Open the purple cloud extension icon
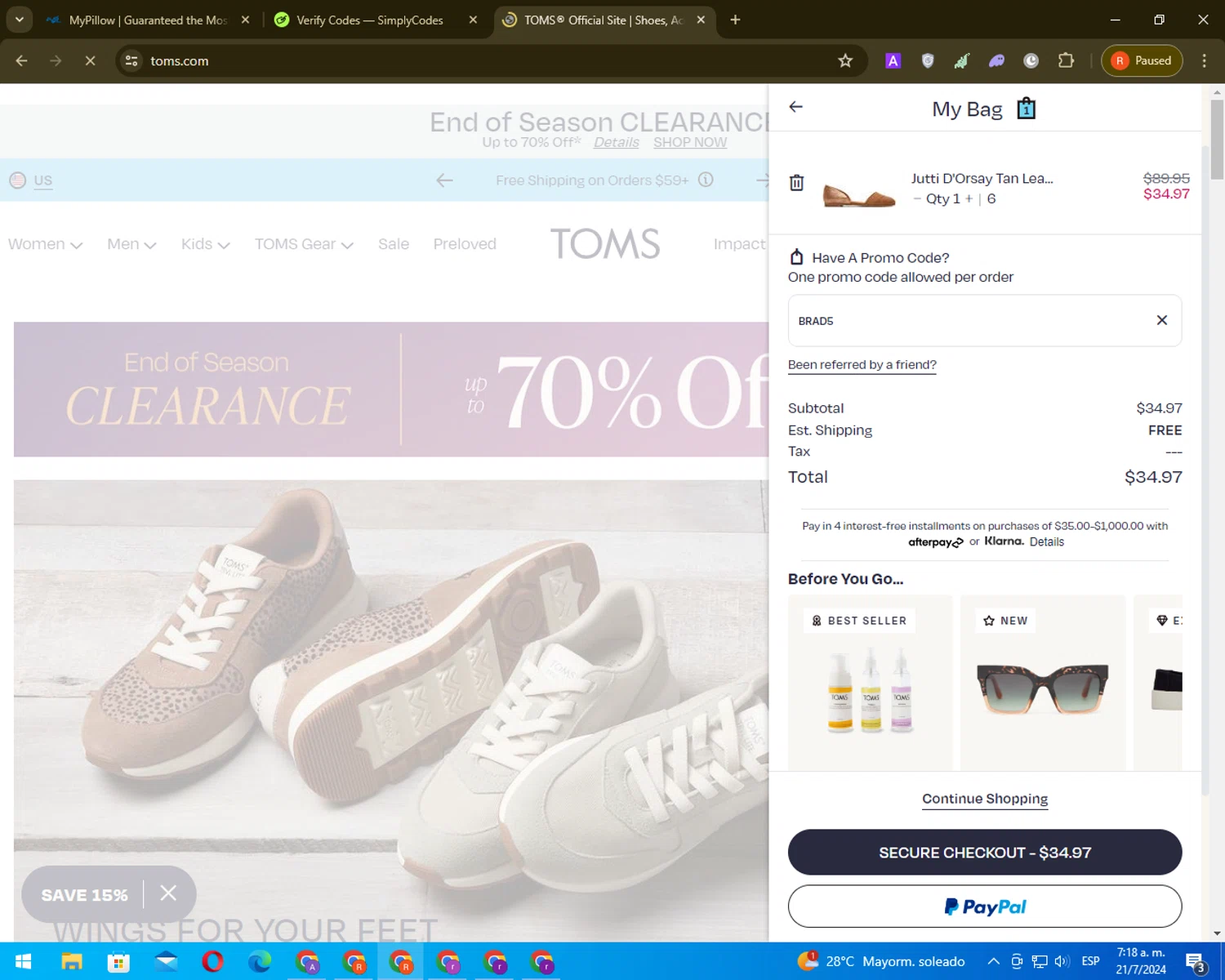1225x980 pixels. [996, 60]
